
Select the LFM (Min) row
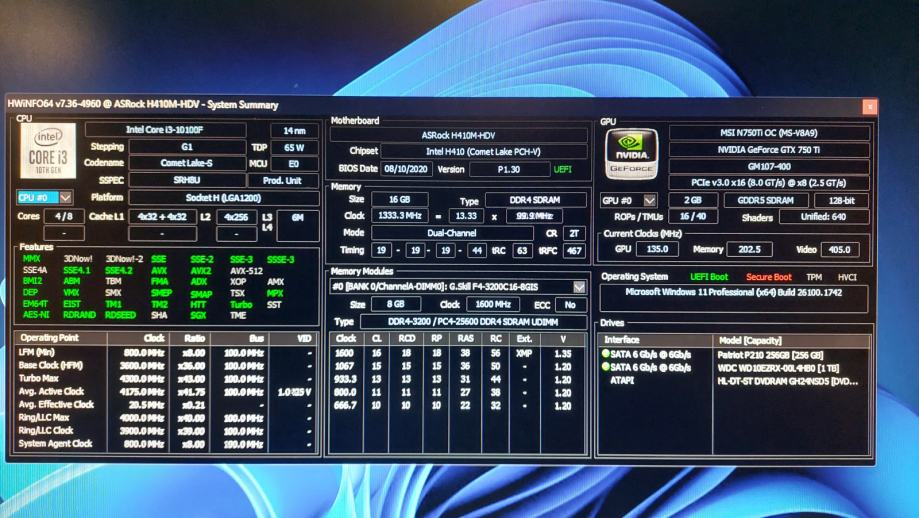[x=166, y=353]
